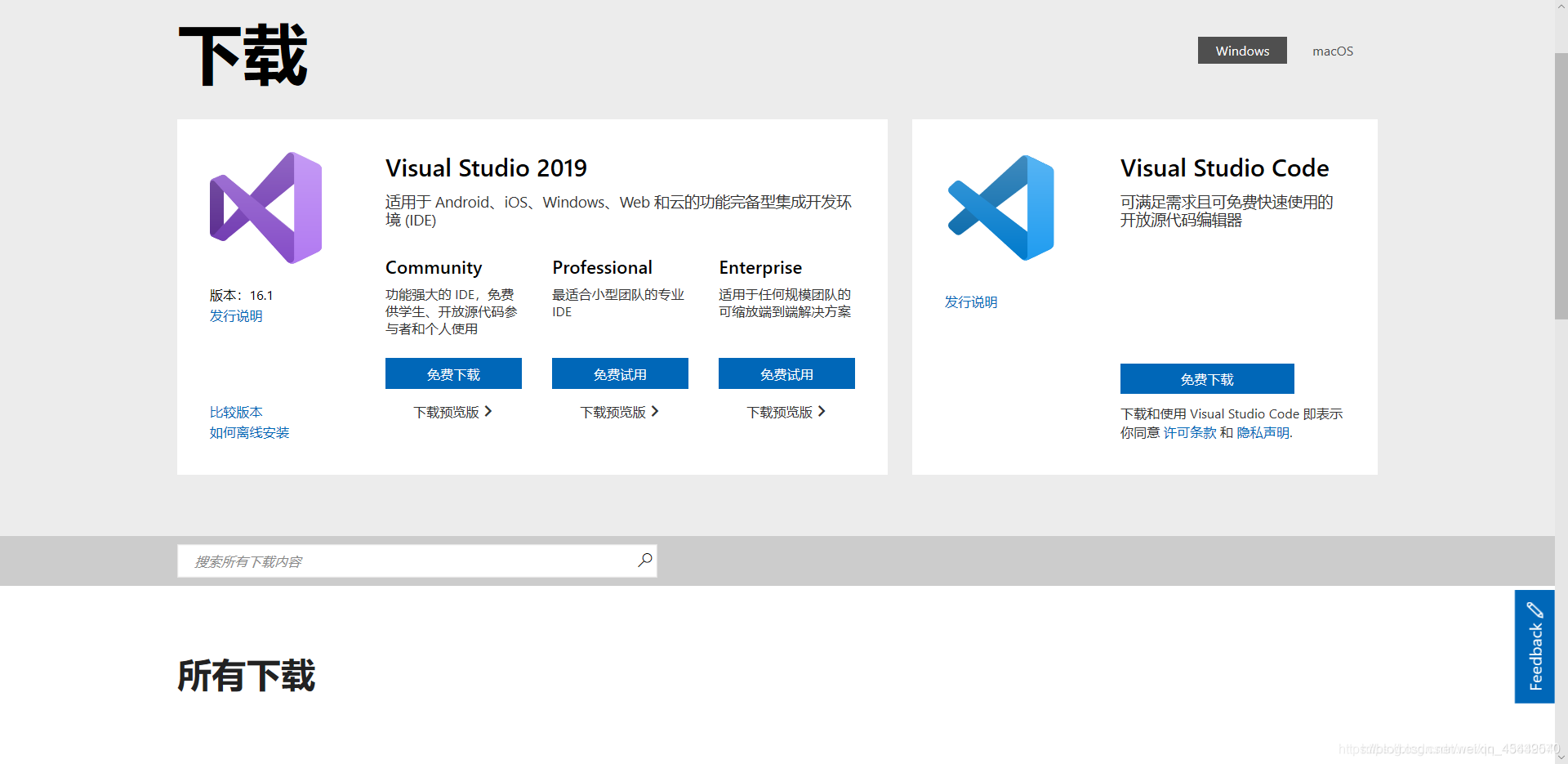The width and height of the screenshot is (1568, 764).
Task: Open the Feedback pencil icon
Action: point(1535,610)
